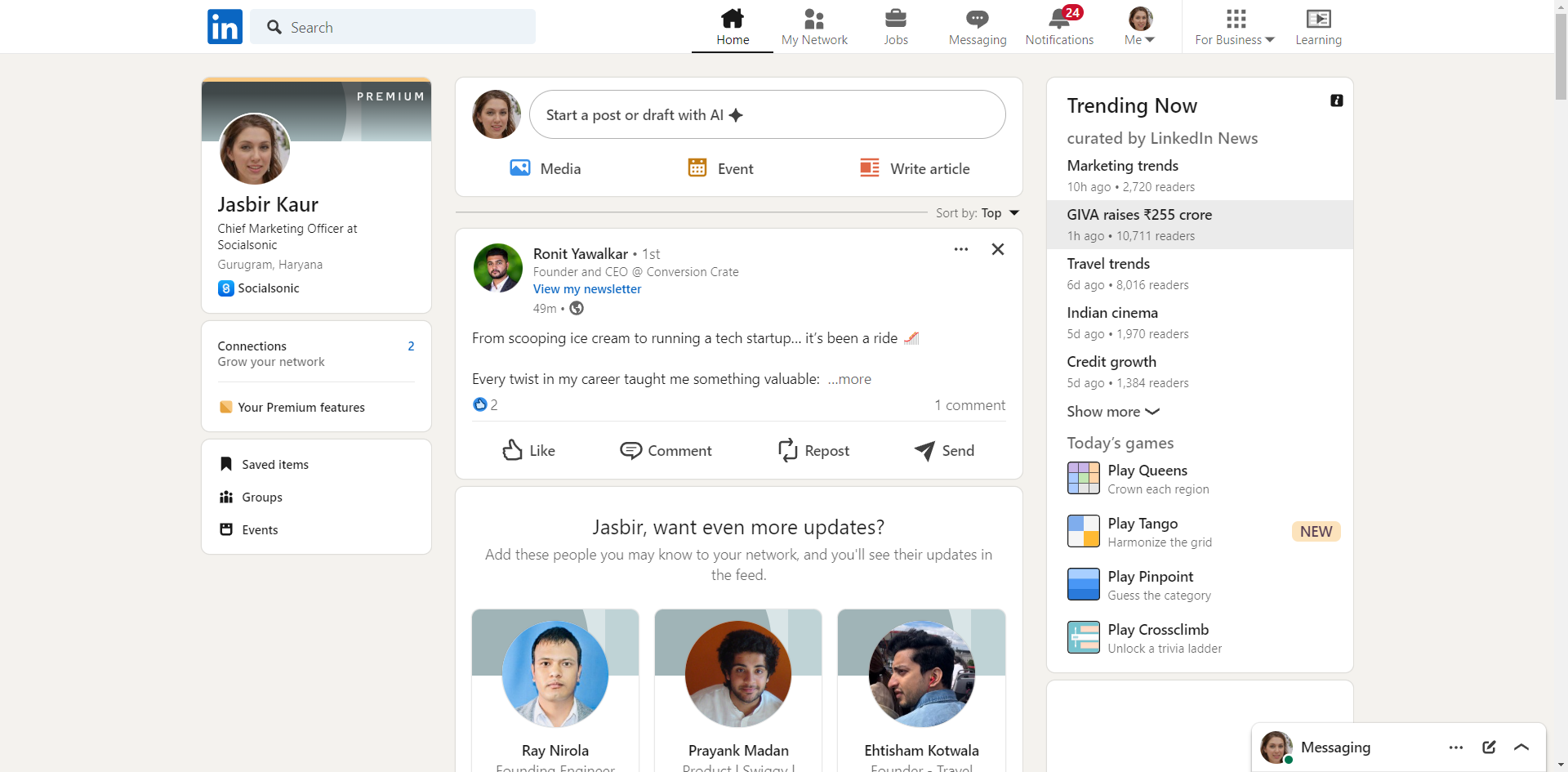Play the Pinpoint game

point(1200,585)
